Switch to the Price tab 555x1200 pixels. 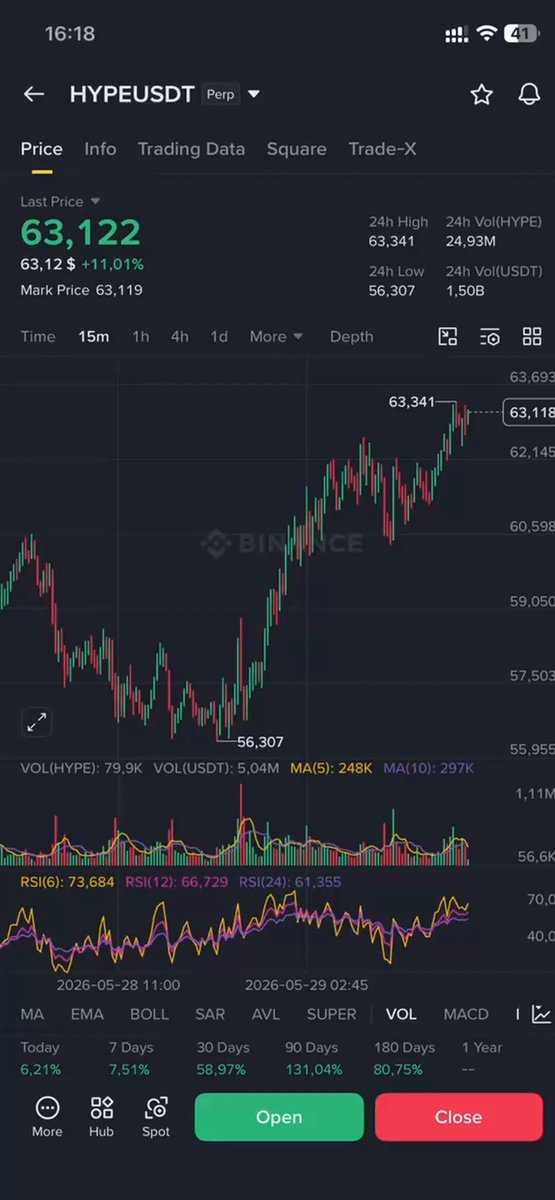42,149
